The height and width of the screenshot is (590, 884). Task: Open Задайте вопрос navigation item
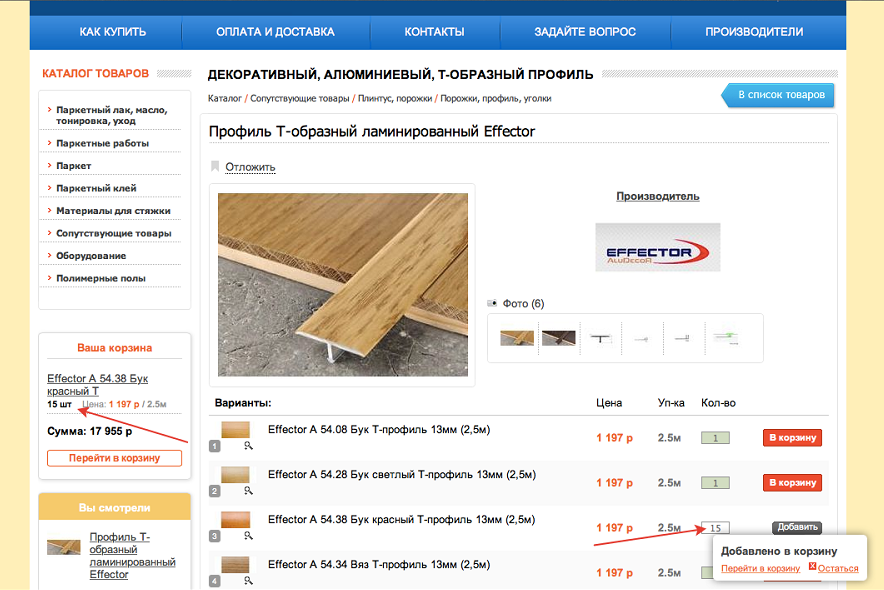tap(585, 32)
